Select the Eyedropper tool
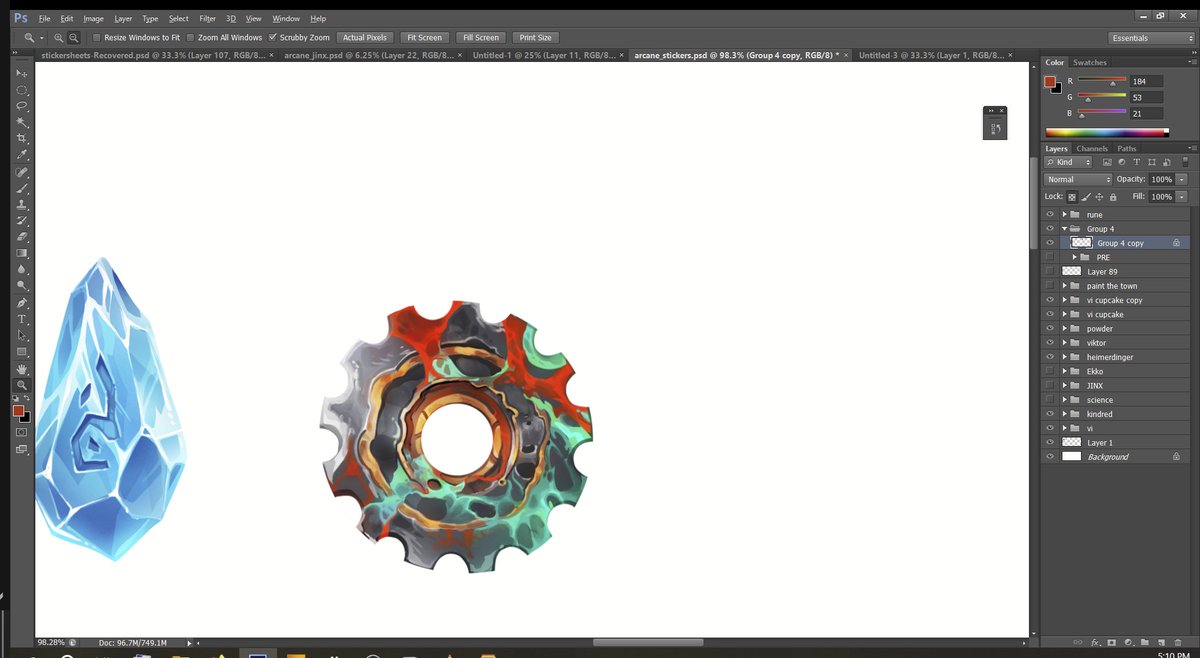1200x658 pixels. click(21, 155)
